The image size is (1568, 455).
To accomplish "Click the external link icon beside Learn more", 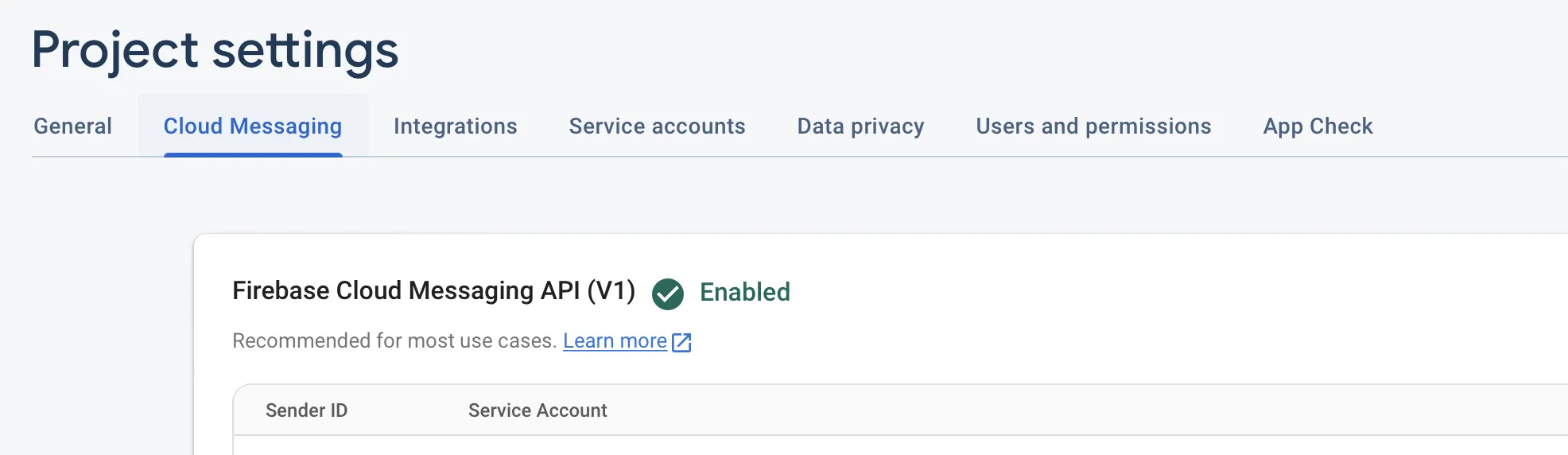I will click(681, 342).
